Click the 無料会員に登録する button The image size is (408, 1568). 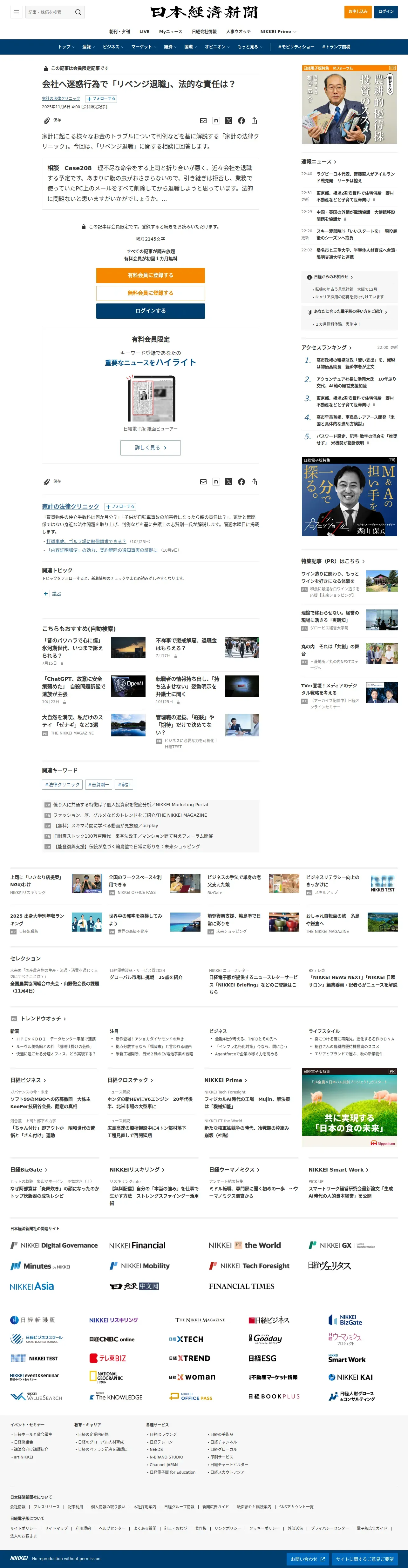coord(150,293)
